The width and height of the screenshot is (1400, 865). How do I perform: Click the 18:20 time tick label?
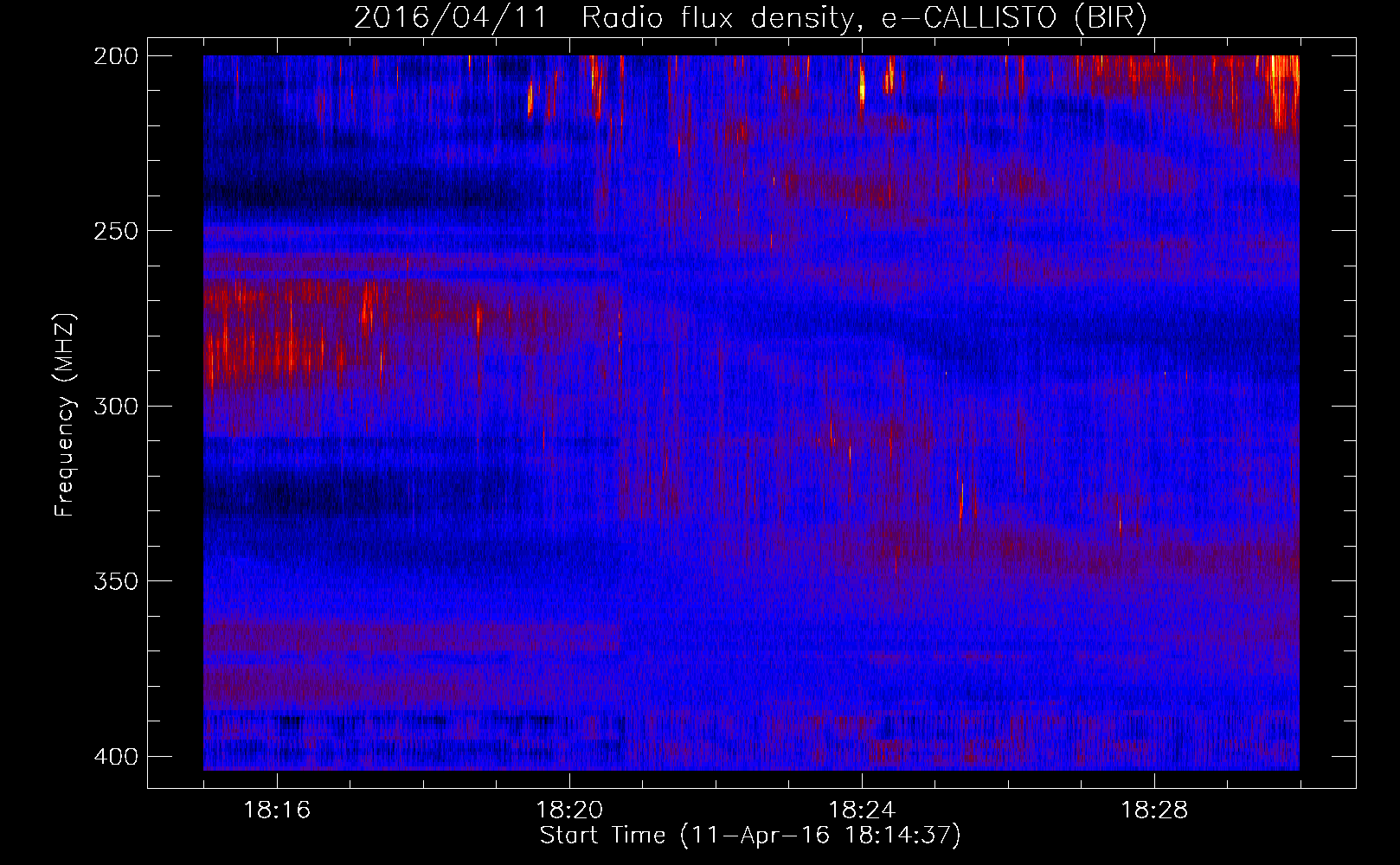pyautogui.click(x=569, y=811)
